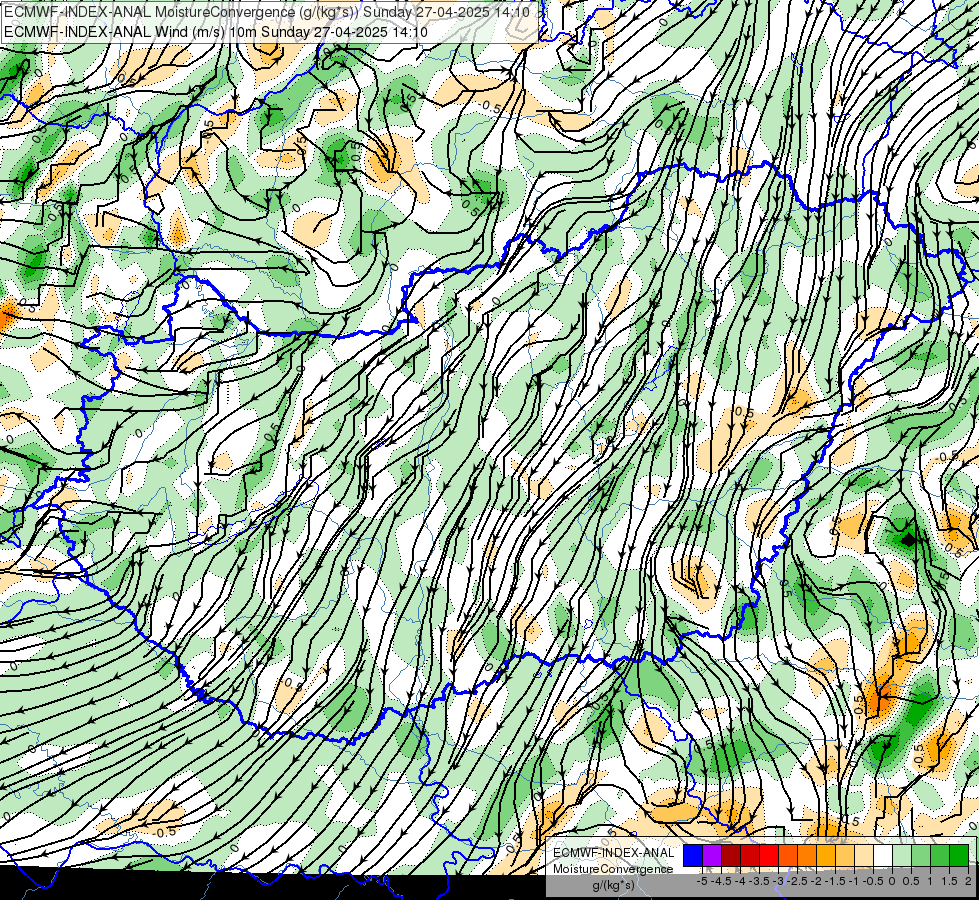Click the blue legend swatch below -5

coord(693,855)
